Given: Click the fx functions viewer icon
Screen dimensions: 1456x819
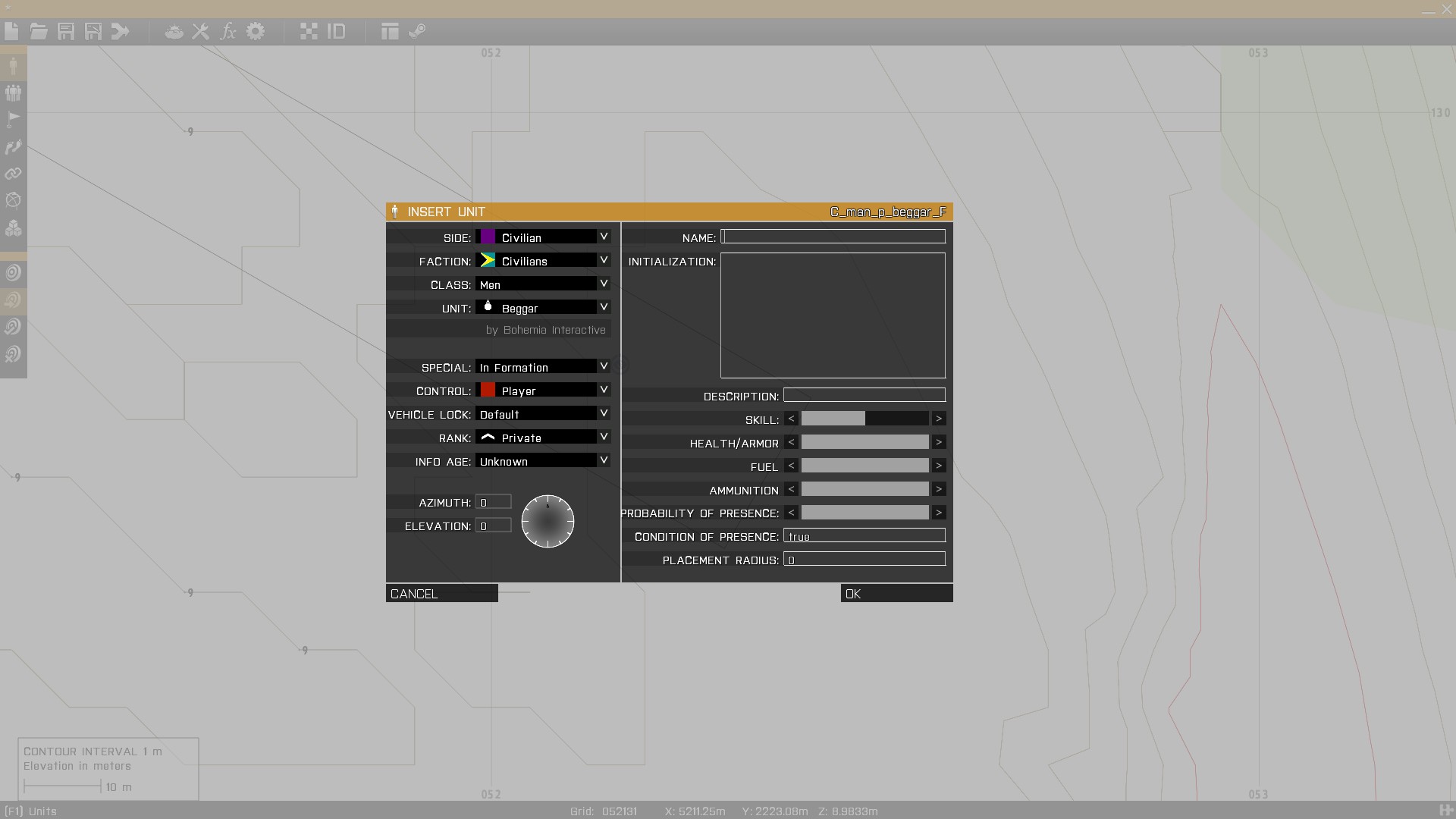Looking at the screenshot, I should (x=227, y=31).
